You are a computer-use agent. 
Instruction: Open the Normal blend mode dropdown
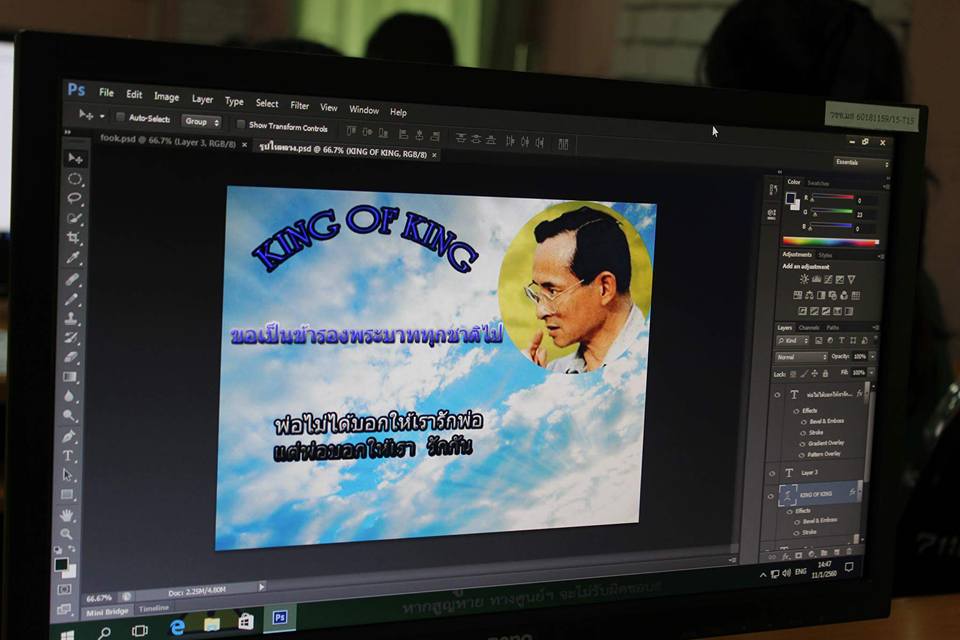(801, 357)
